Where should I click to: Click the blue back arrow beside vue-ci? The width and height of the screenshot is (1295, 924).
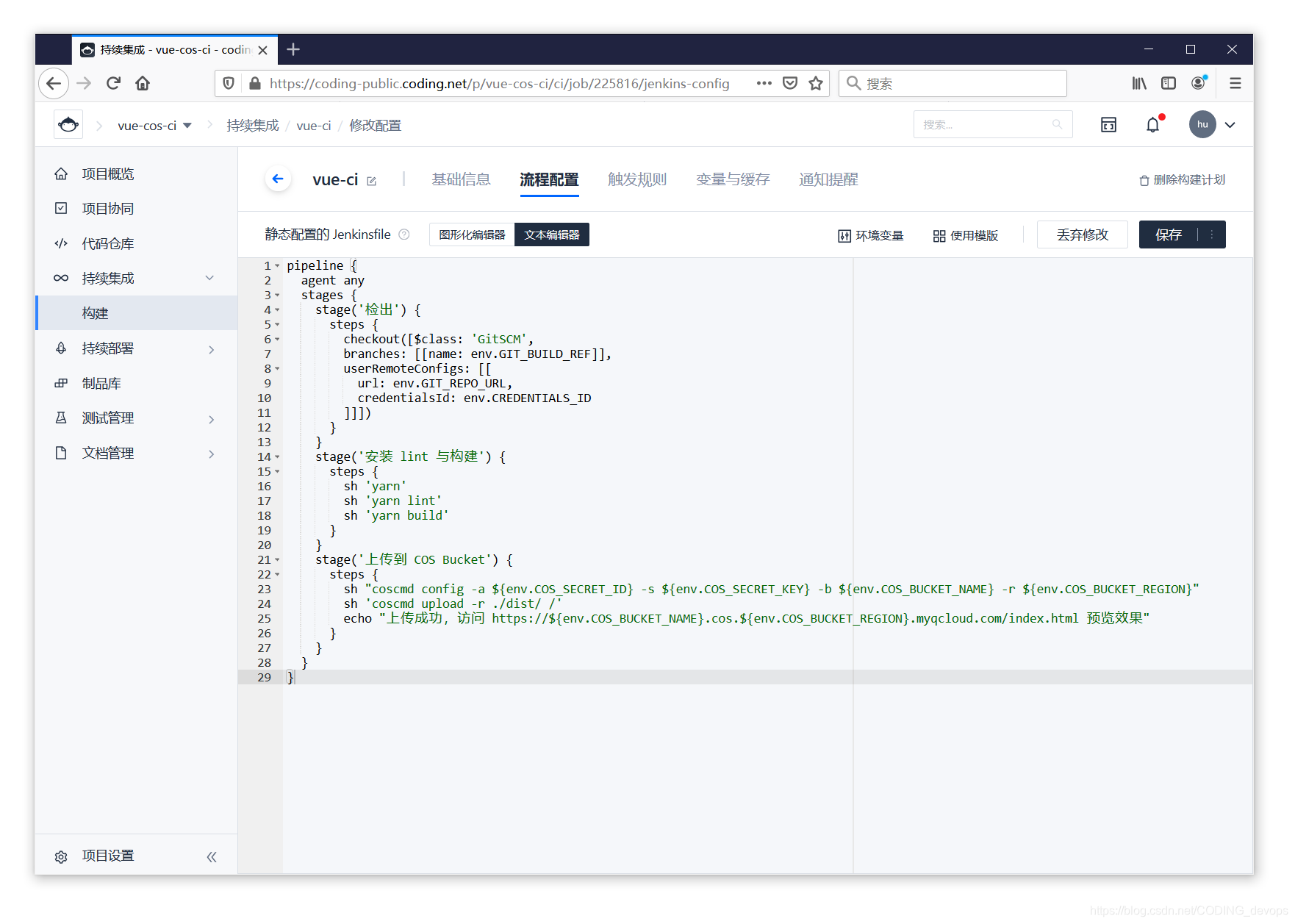(278, 179)
